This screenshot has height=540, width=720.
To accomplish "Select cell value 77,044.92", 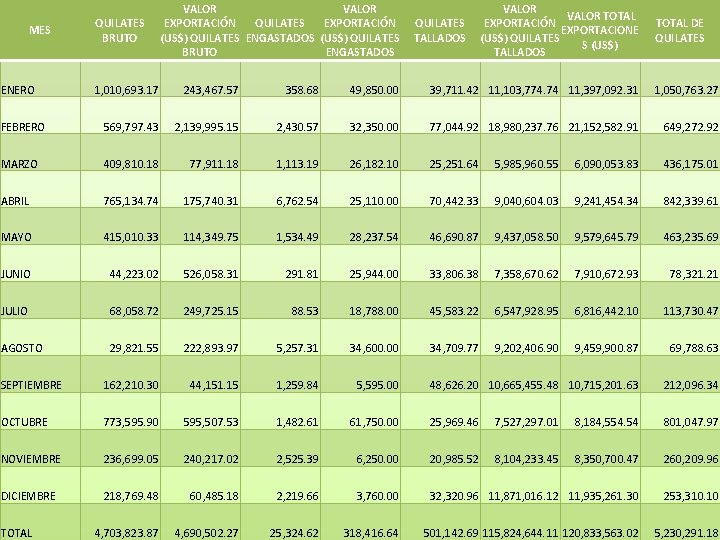I will click(454, 127).
